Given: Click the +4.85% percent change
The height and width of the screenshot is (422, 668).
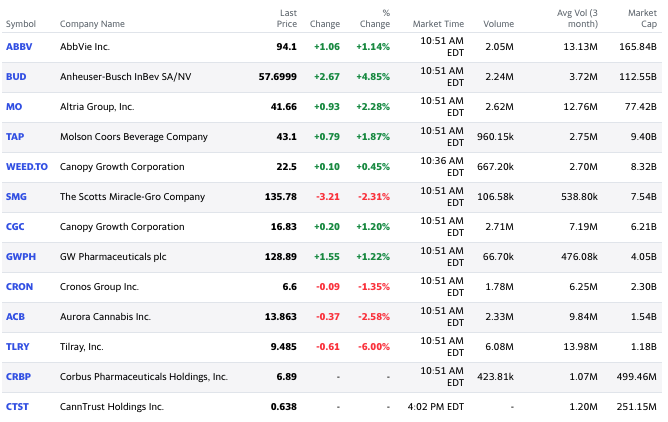Looking at the screenshot, I should click(373, 77).
